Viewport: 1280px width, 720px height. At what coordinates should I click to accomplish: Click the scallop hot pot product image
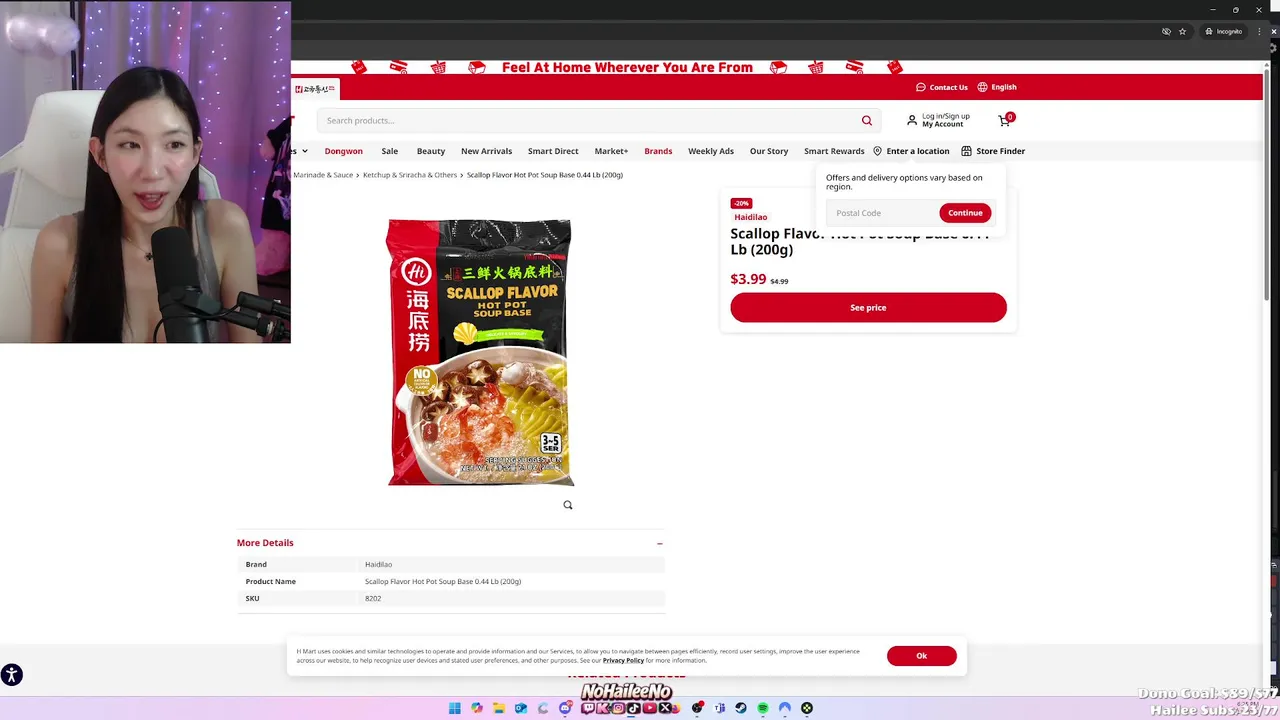click(479, 352)
